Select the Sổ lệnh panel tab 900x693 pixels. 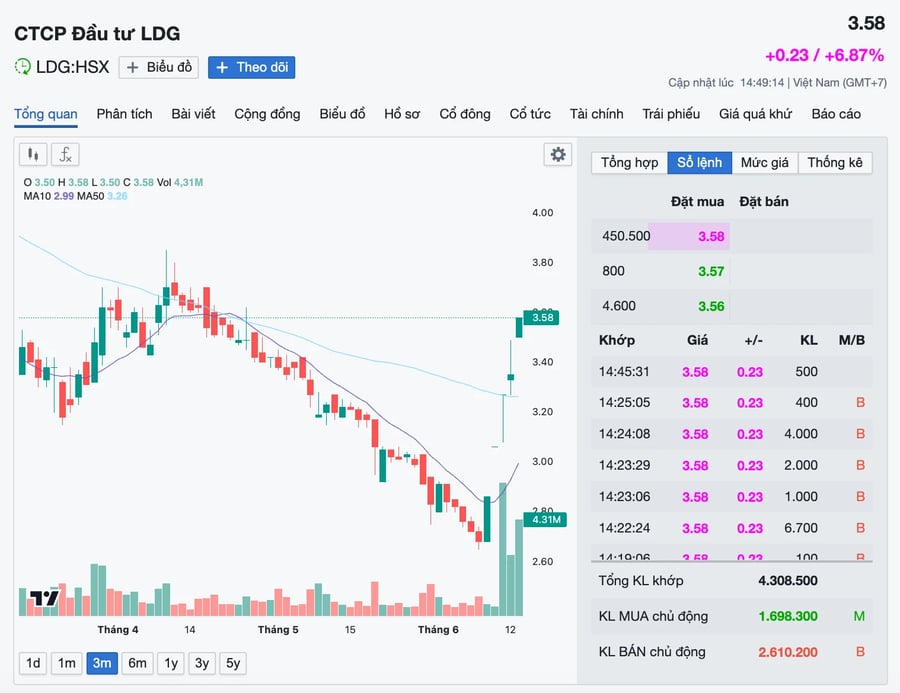coord(700,162)
